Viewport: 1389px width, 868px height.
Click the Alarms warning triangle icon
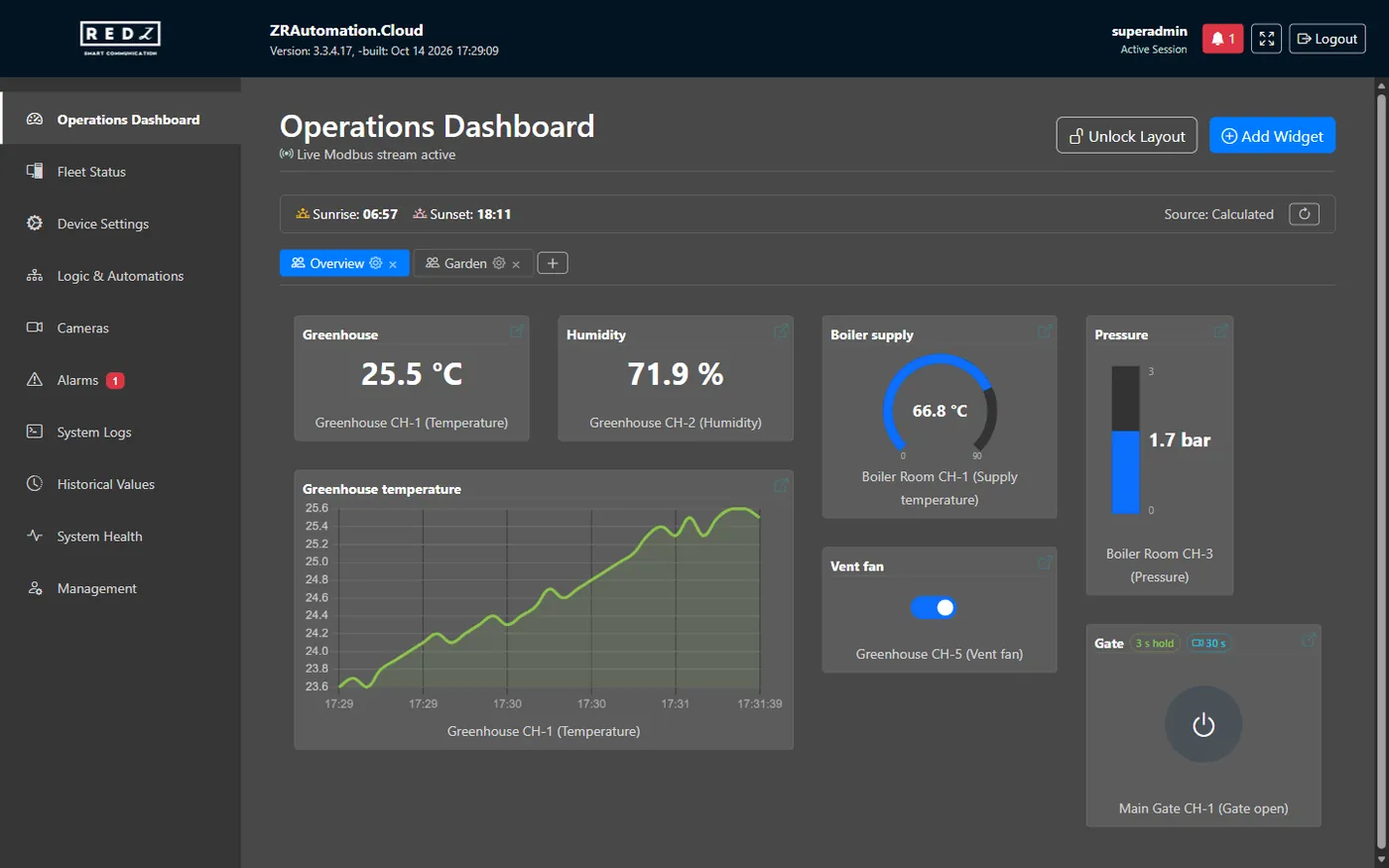pyautogui.click(x=35, y=379)
